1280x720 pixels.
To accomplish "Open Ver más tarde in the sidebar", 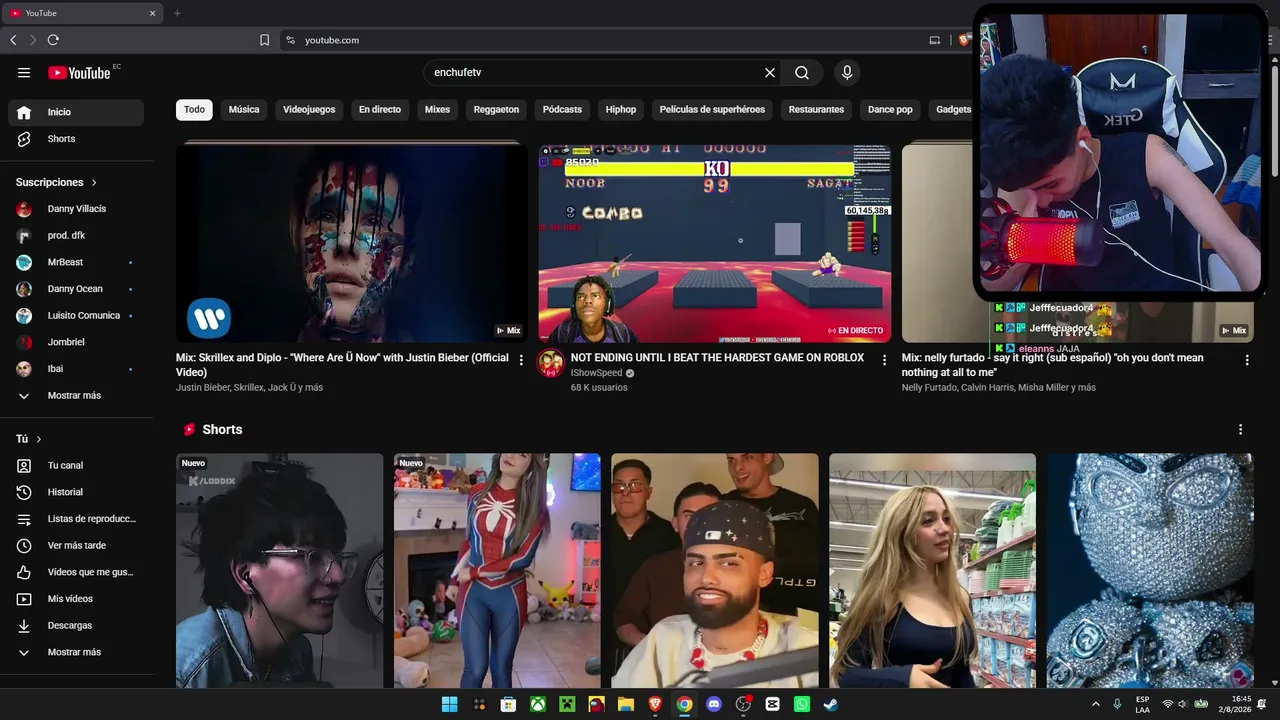I will [x=76, y=545].
